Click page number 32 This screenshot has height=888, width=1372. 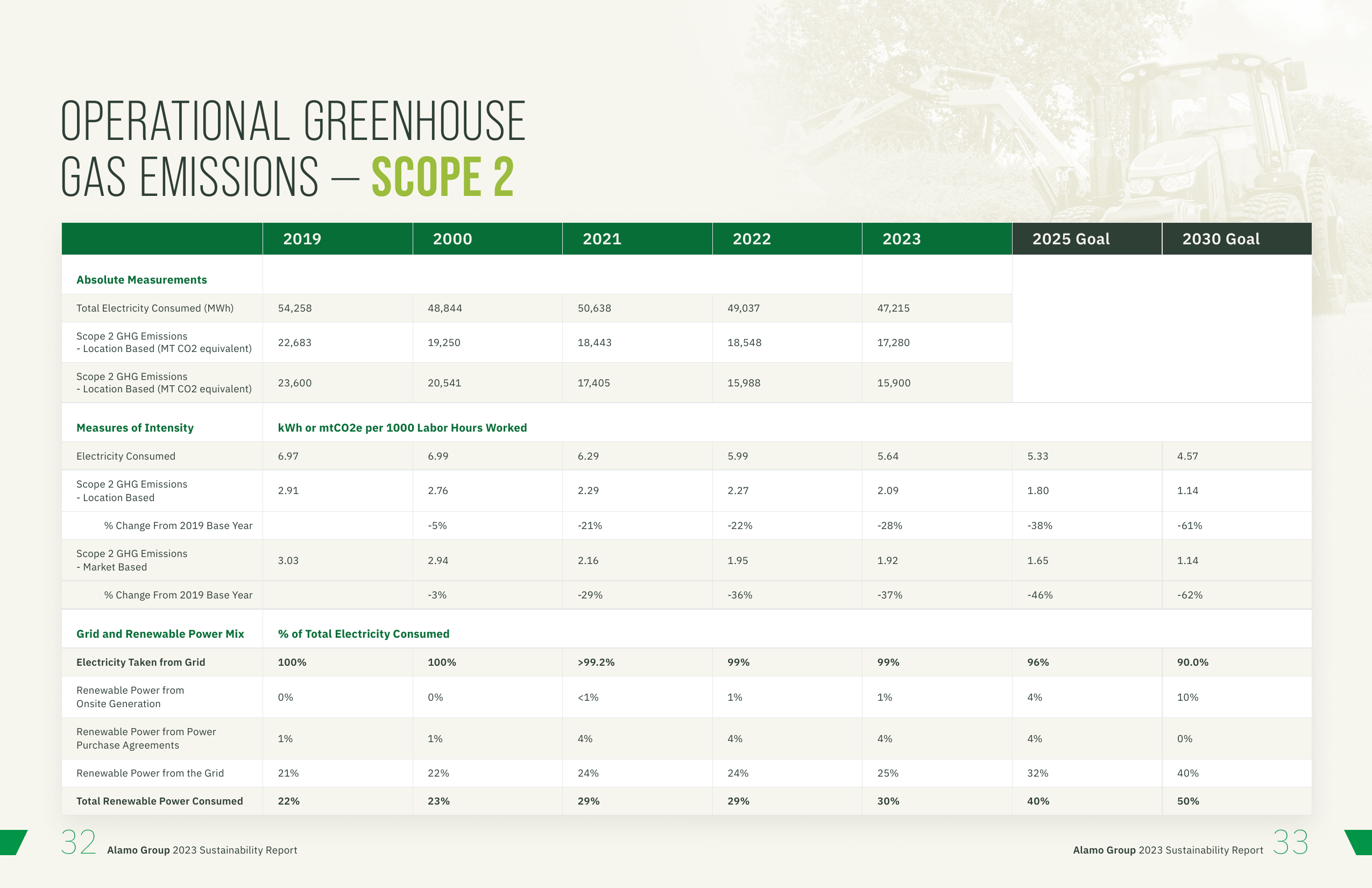click(79, 842)
